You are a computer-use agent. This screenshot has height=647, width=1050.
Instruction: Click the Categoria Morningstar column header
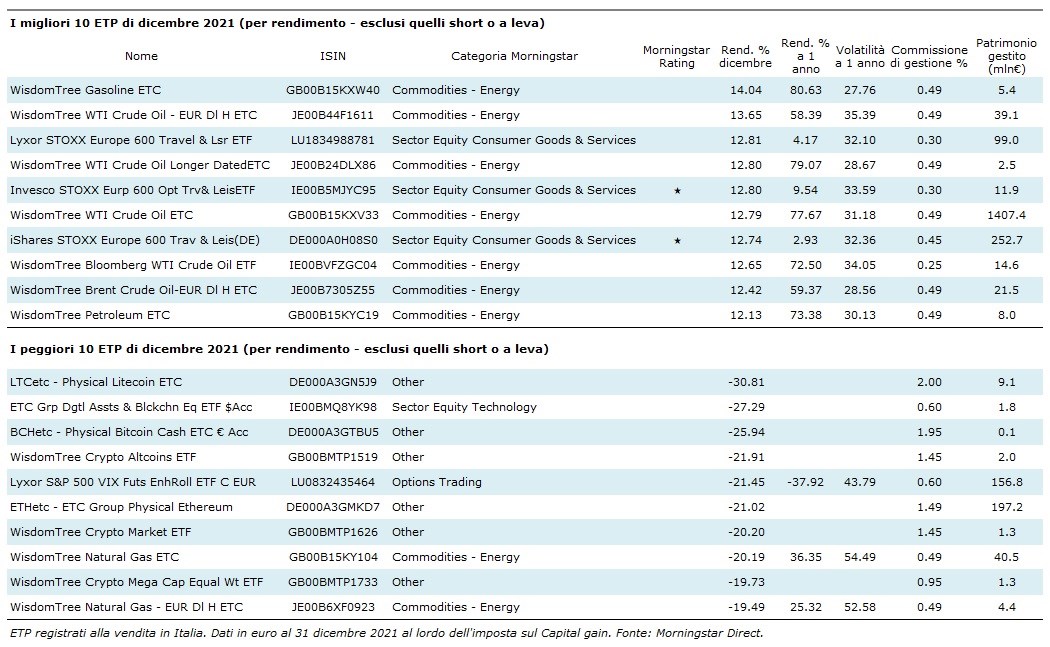click(x=514, y=56)
